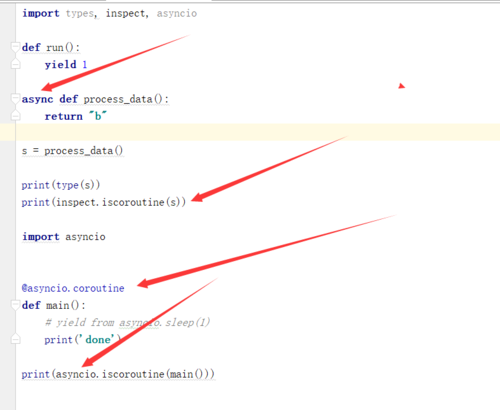
Task: Click 'iscoroutine' in the print(inspect.iscoroutine(s)) line
Action: click(x=133, y=202)
